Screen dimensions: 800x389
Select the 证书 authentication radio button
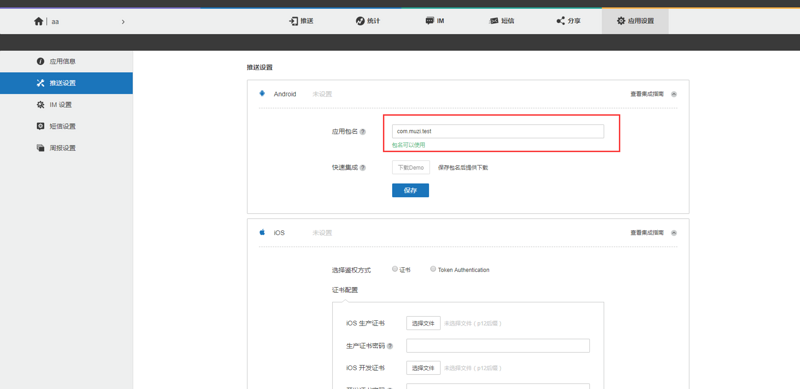[x=395, y=269]
